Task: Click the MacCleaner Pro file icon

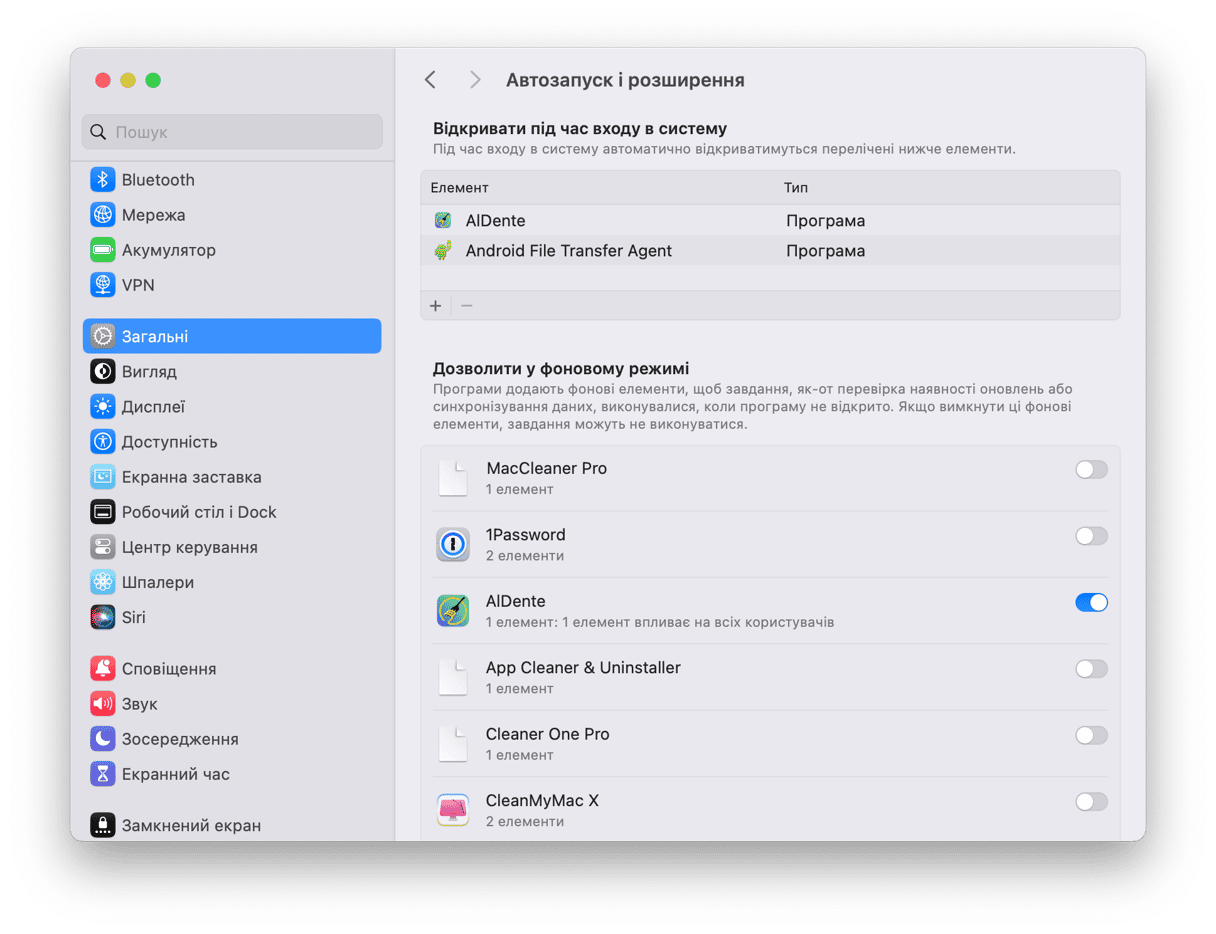Action: click(453, 479)
